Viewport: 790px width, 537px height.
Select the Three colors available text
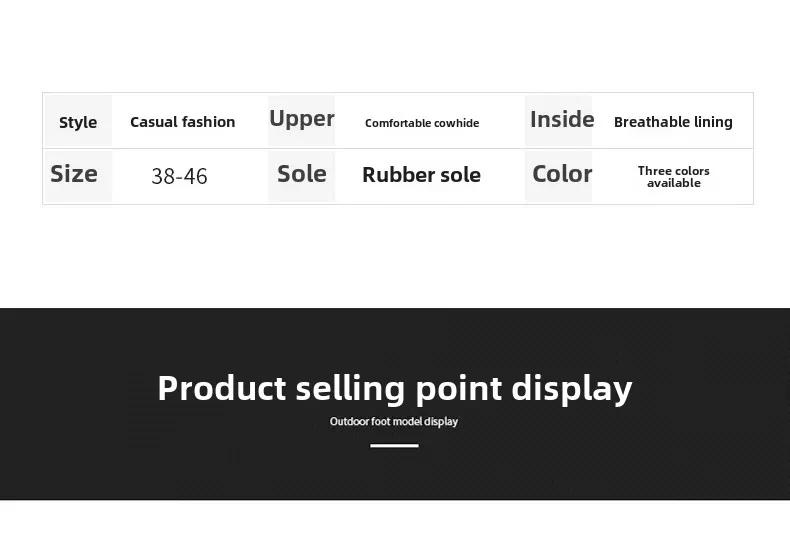point(674,177)
